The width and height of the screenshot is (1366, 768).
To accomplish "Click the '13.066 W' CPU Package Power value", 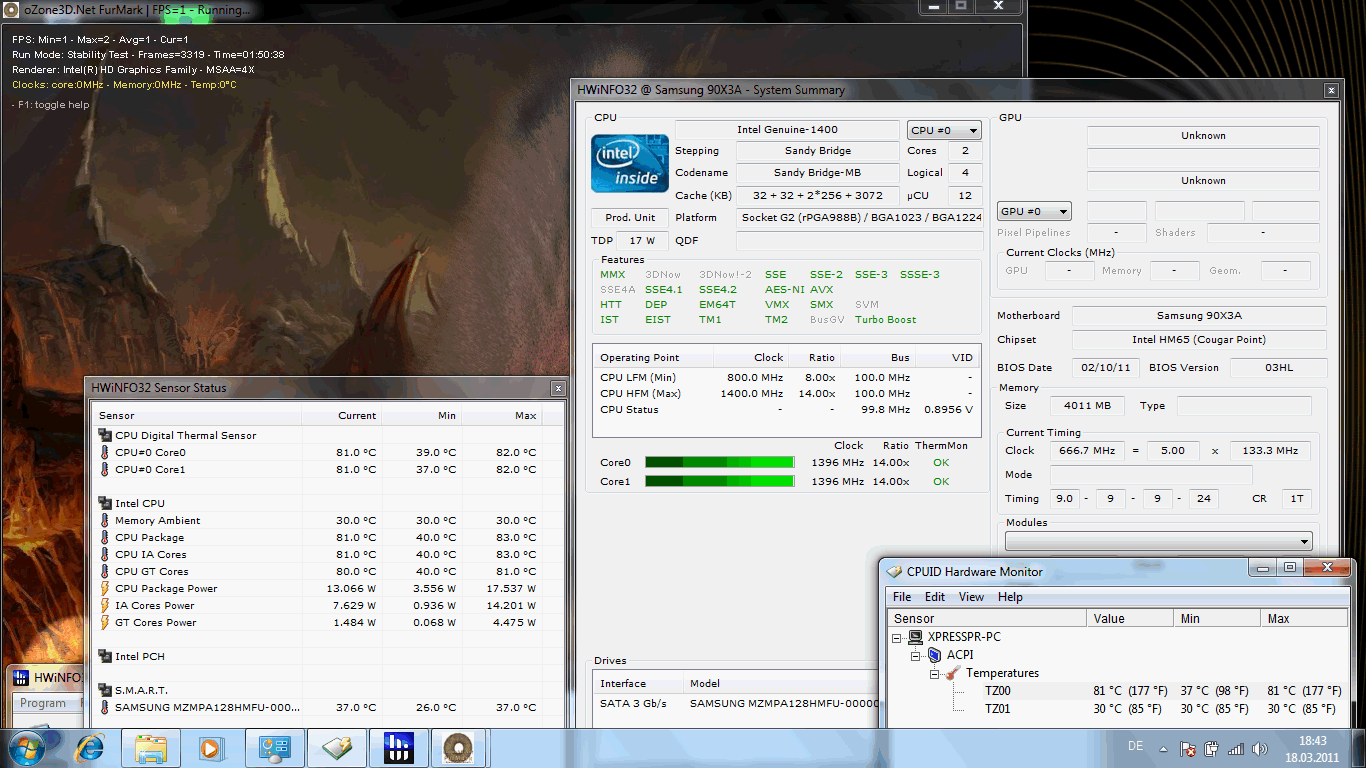I will (x=351, y=588).
